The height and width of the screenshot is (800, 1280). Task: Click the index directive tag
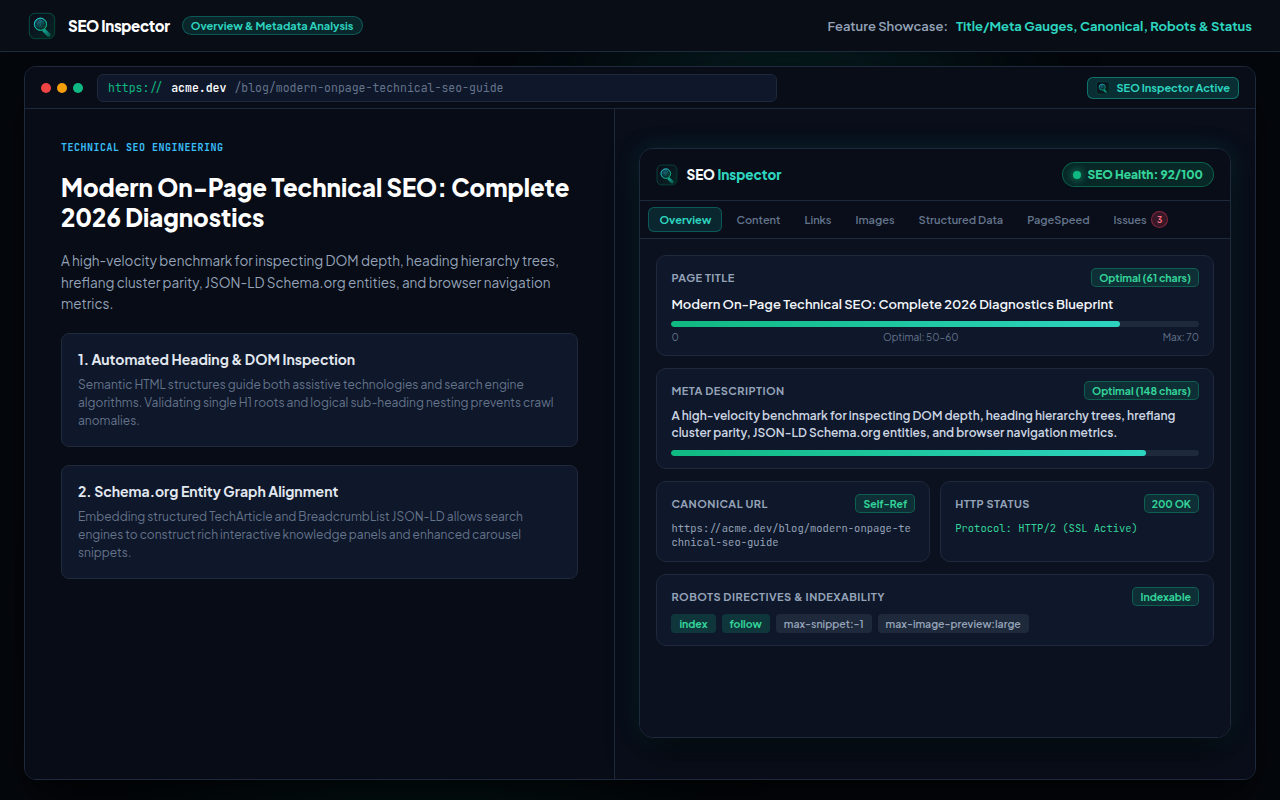pos(693,624)
